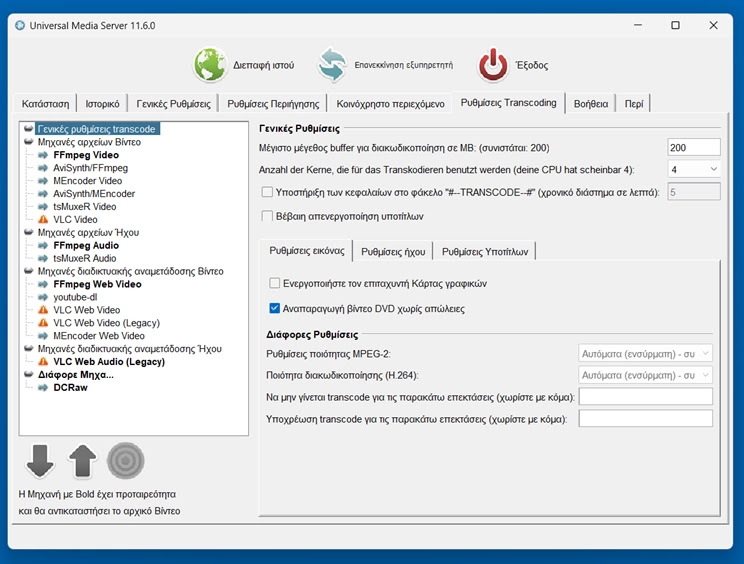744x564 pixels.
Task: Click the chapter interval minutes field
Action: click(x=694, y=192)
